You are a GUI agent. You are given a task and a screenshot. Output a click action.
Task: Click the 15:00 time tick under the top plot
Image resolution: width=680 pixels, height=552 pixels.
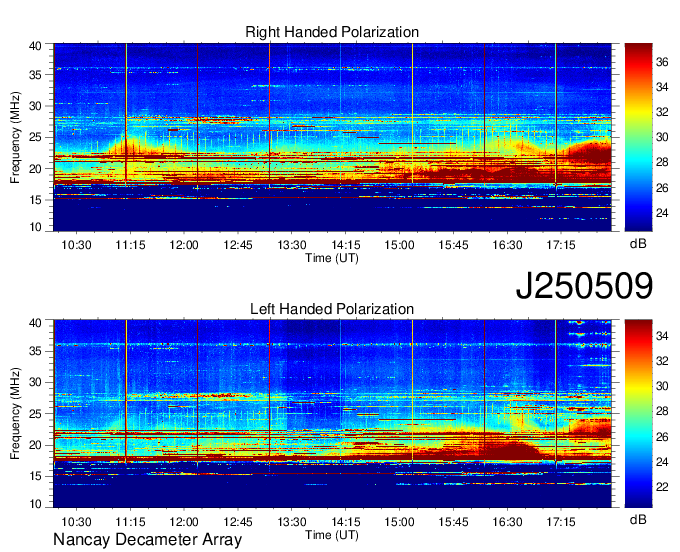[x=399, y=245]
